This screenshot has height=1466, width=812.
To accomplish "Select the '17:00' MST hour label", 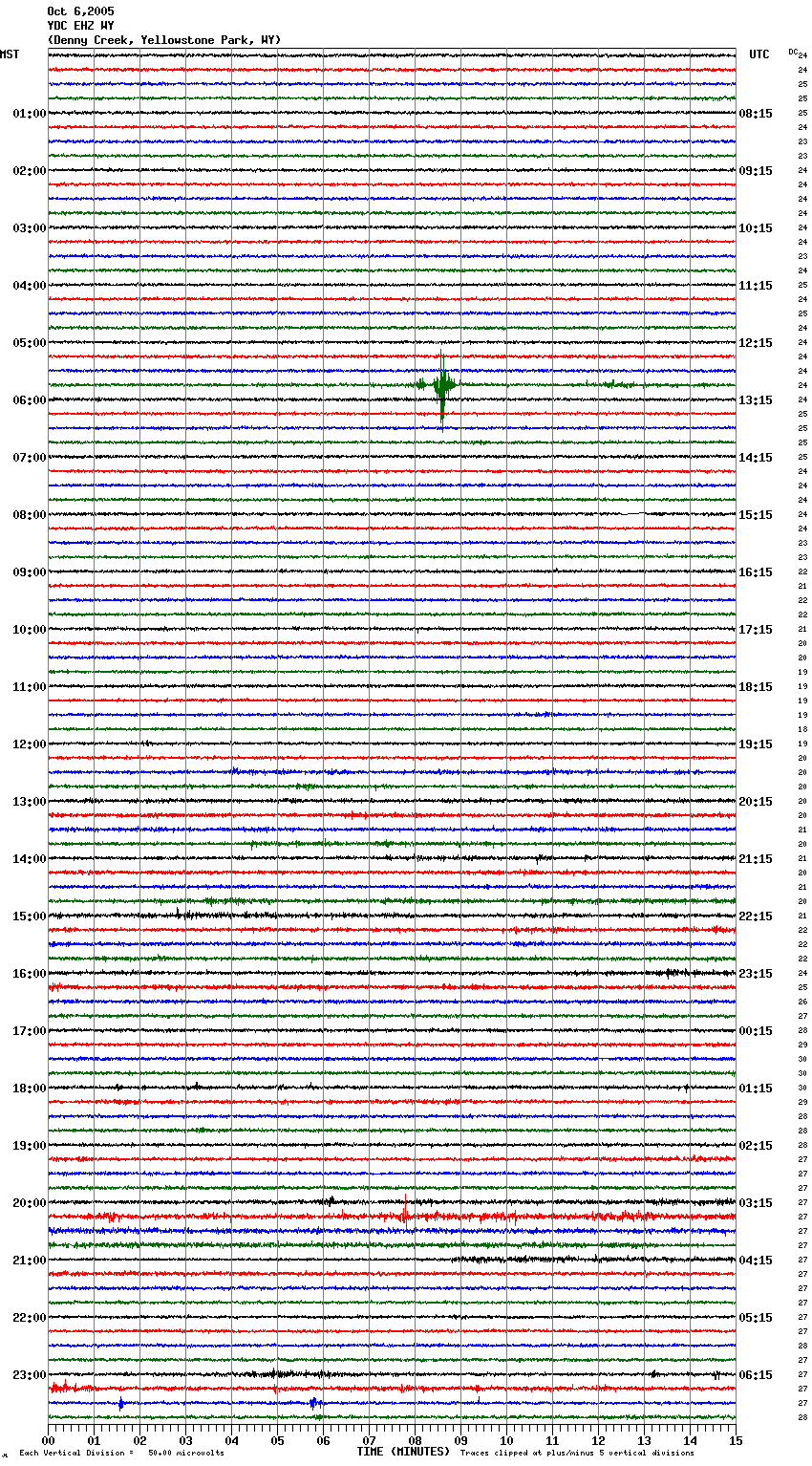I will tap(30, 1031).
